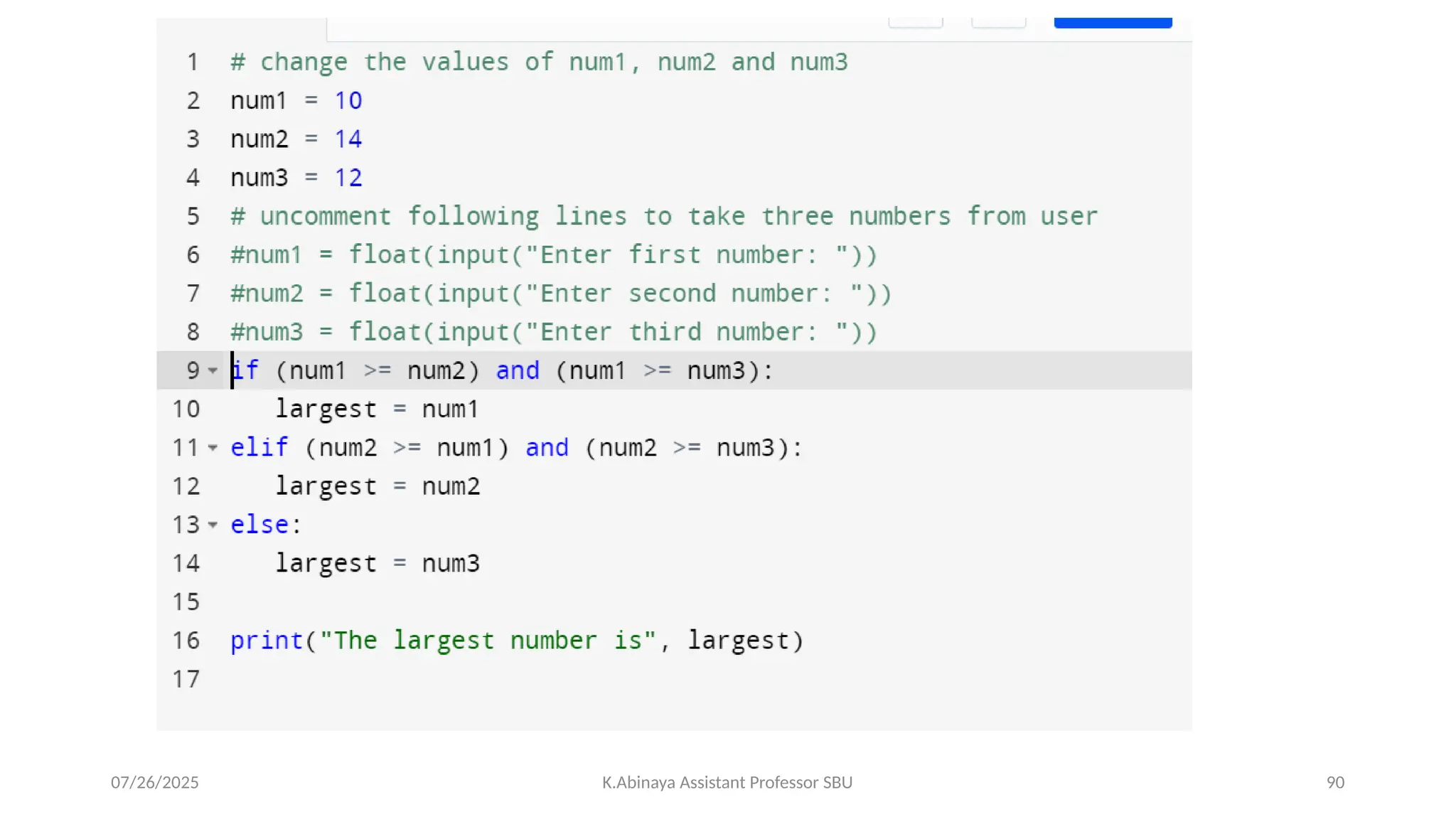Collapse the if block fold arrow on line 9
The width and height of the screenshot is (1456, 819).
coord(213,370)
